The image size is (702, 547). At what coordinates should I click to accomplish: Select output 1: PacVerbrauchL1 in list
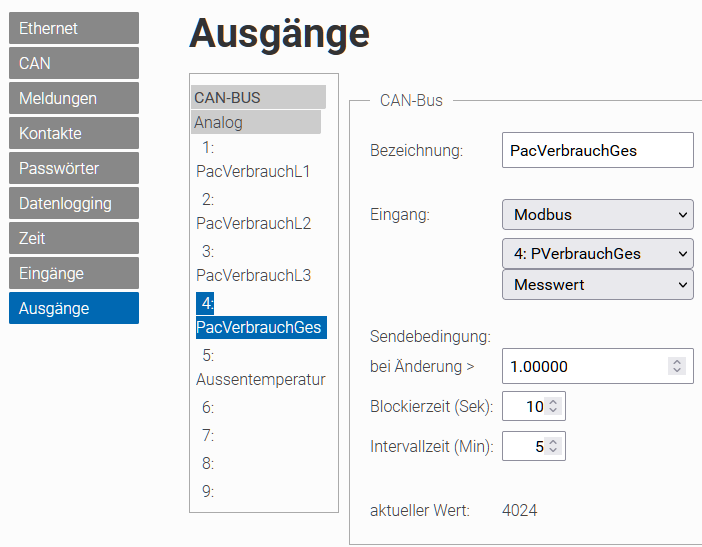(x=253, y=159)
